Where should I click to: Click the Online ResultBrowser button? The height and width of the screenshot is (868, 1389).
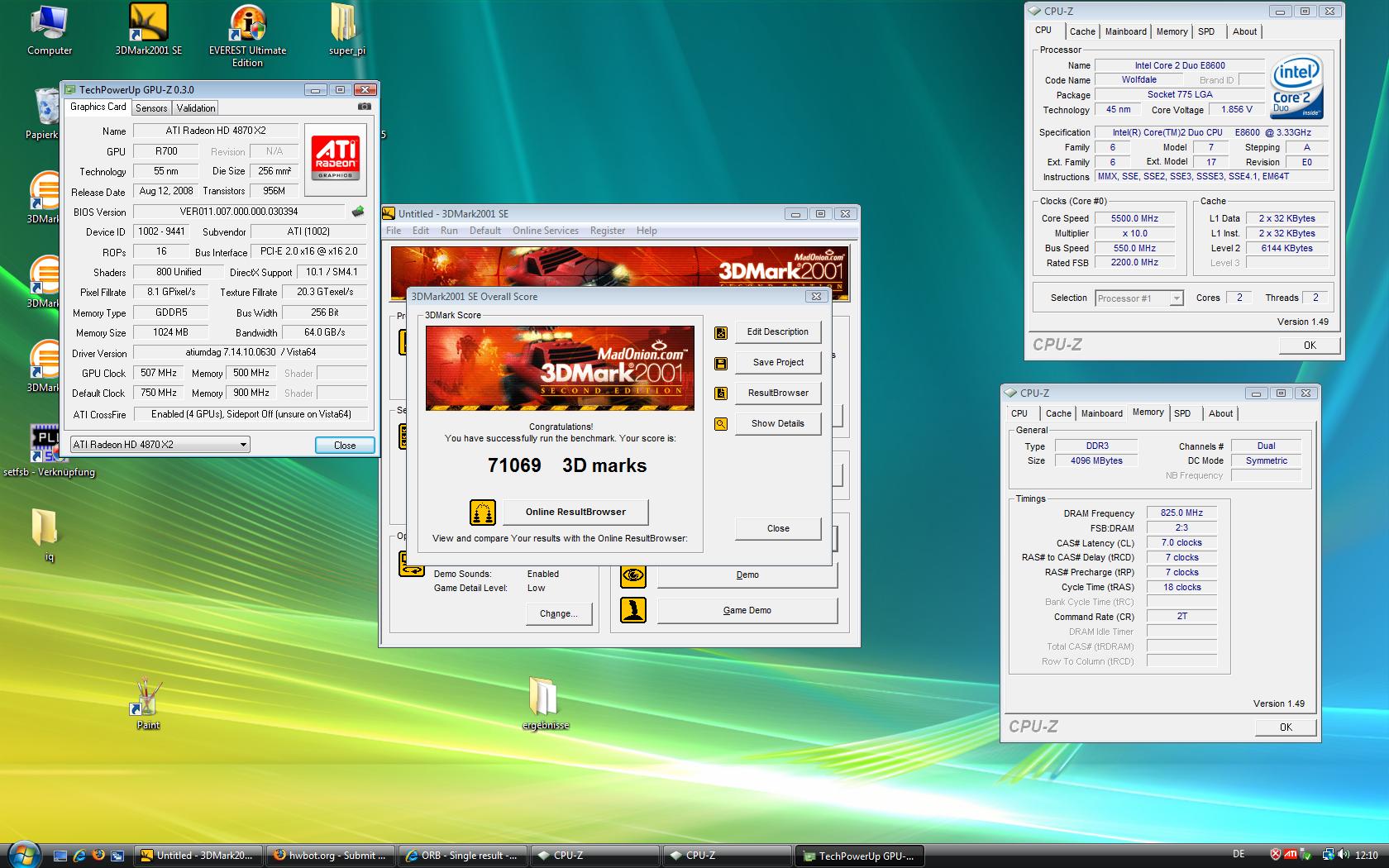(575, 513)
